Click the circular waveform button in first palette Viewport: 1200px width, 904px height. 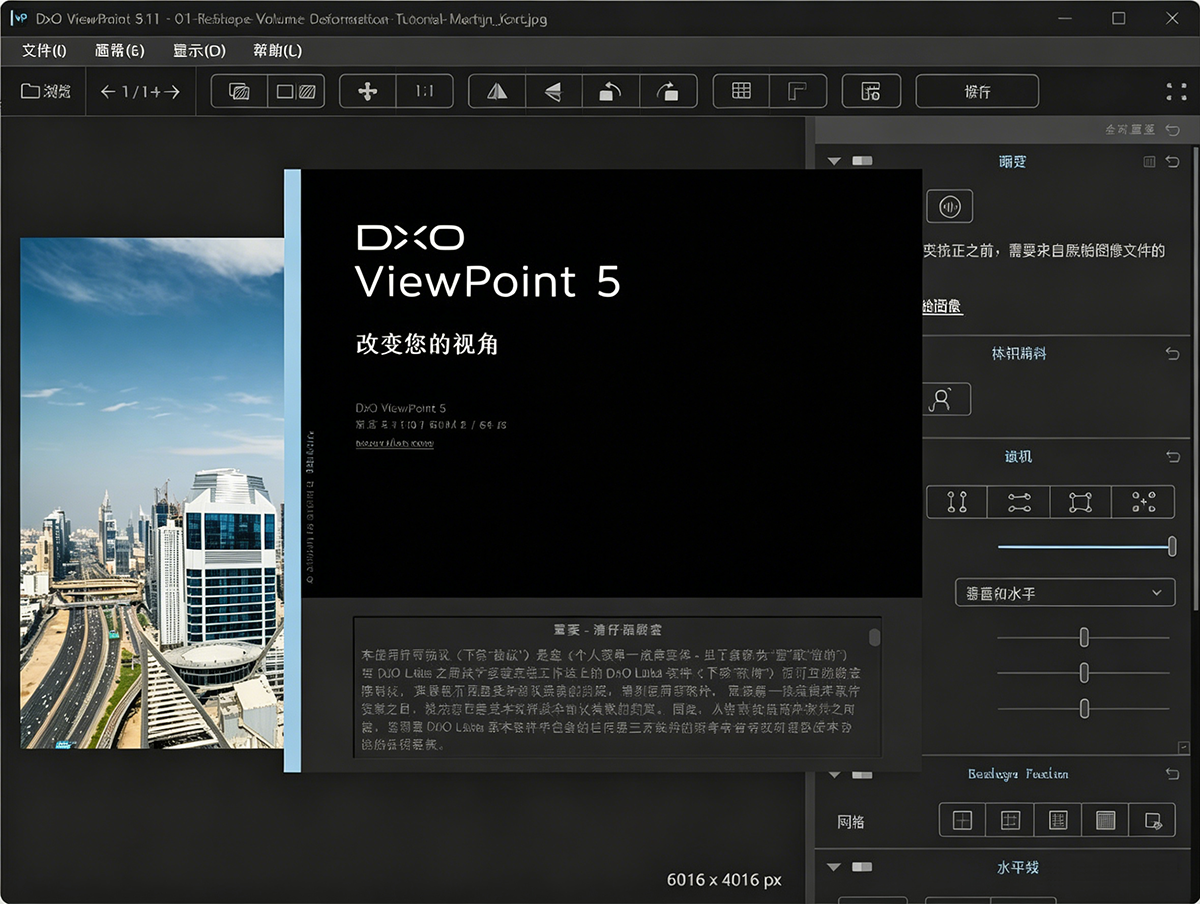pyautogui.click(x=949, y=206)
